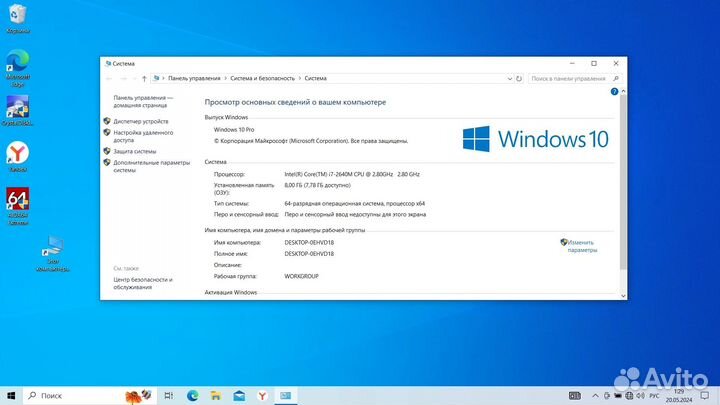
Task: Open the volume tray icon
Action: coord(641,395)
